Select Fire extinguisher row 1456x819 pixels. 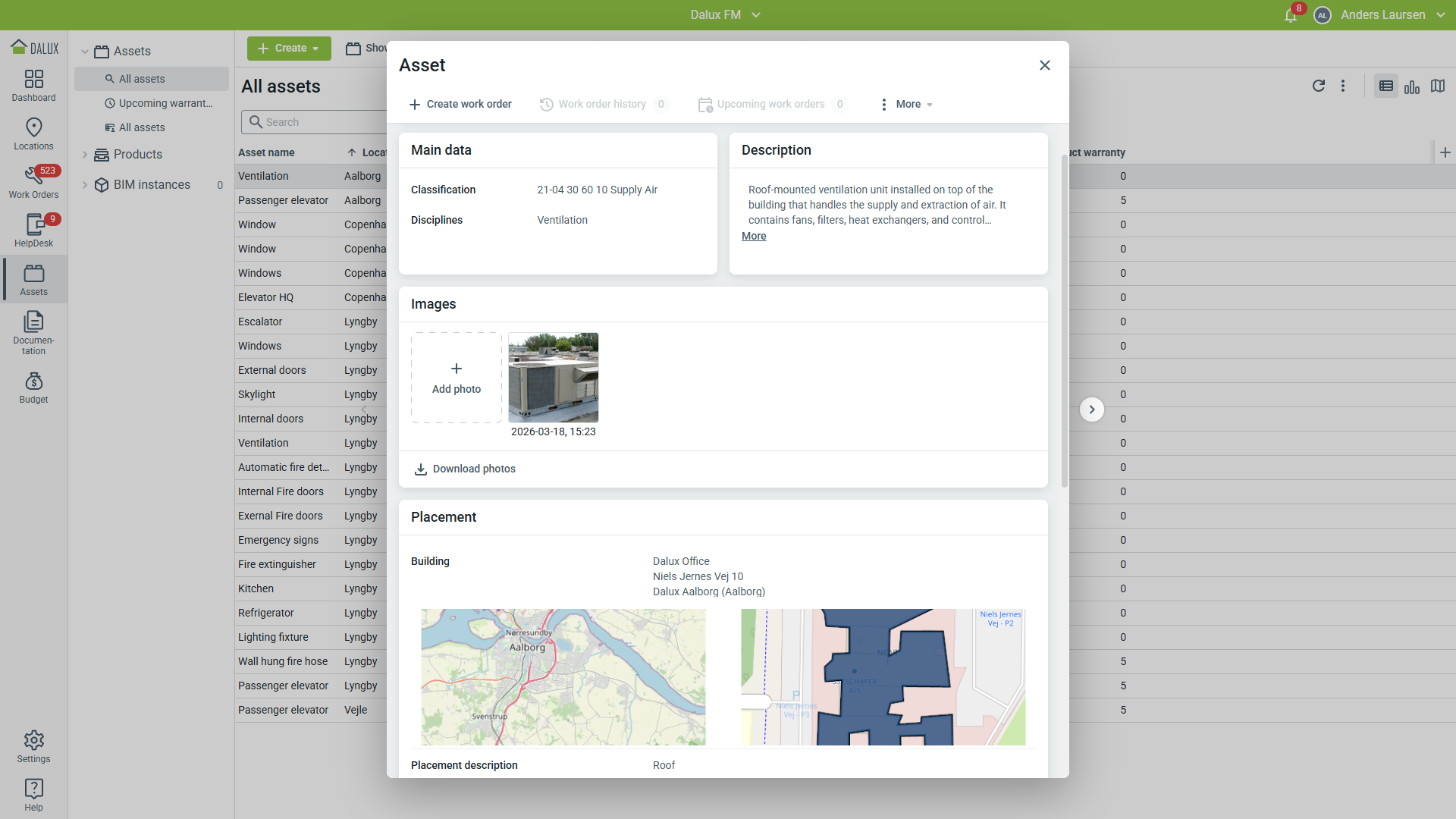pyautogui.click(x=311, y=564)
